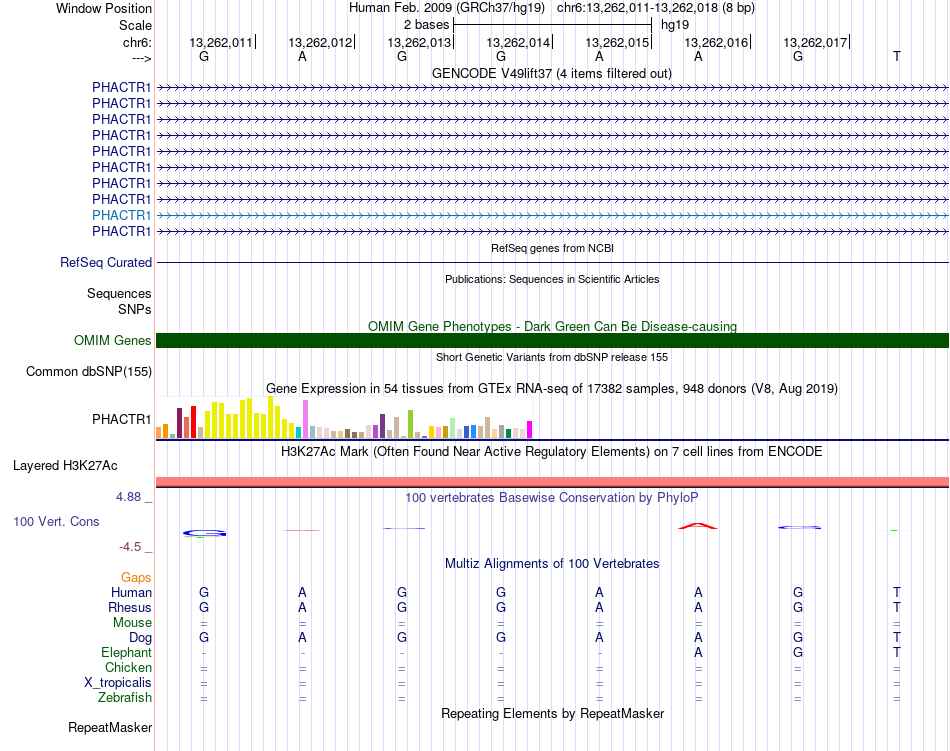
Task: Click the Mouse species label in Multiz alignment
Action: click(x=132, y=623)
